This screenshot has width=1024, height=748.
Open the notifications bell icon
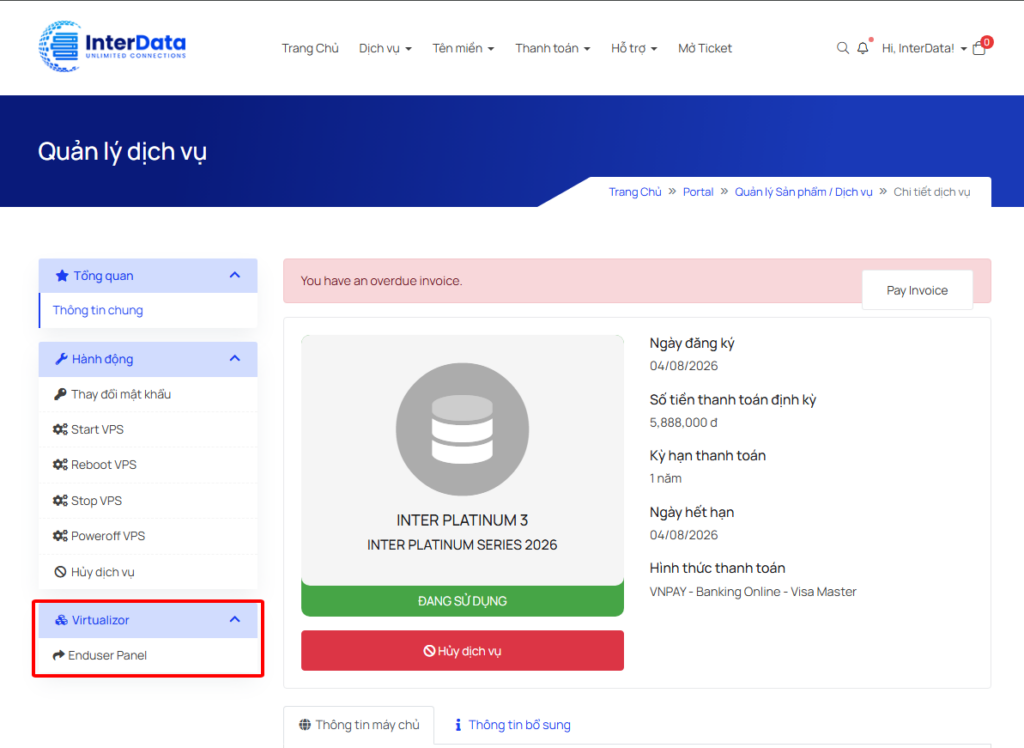pyautogui.click(x=863, y=48)
